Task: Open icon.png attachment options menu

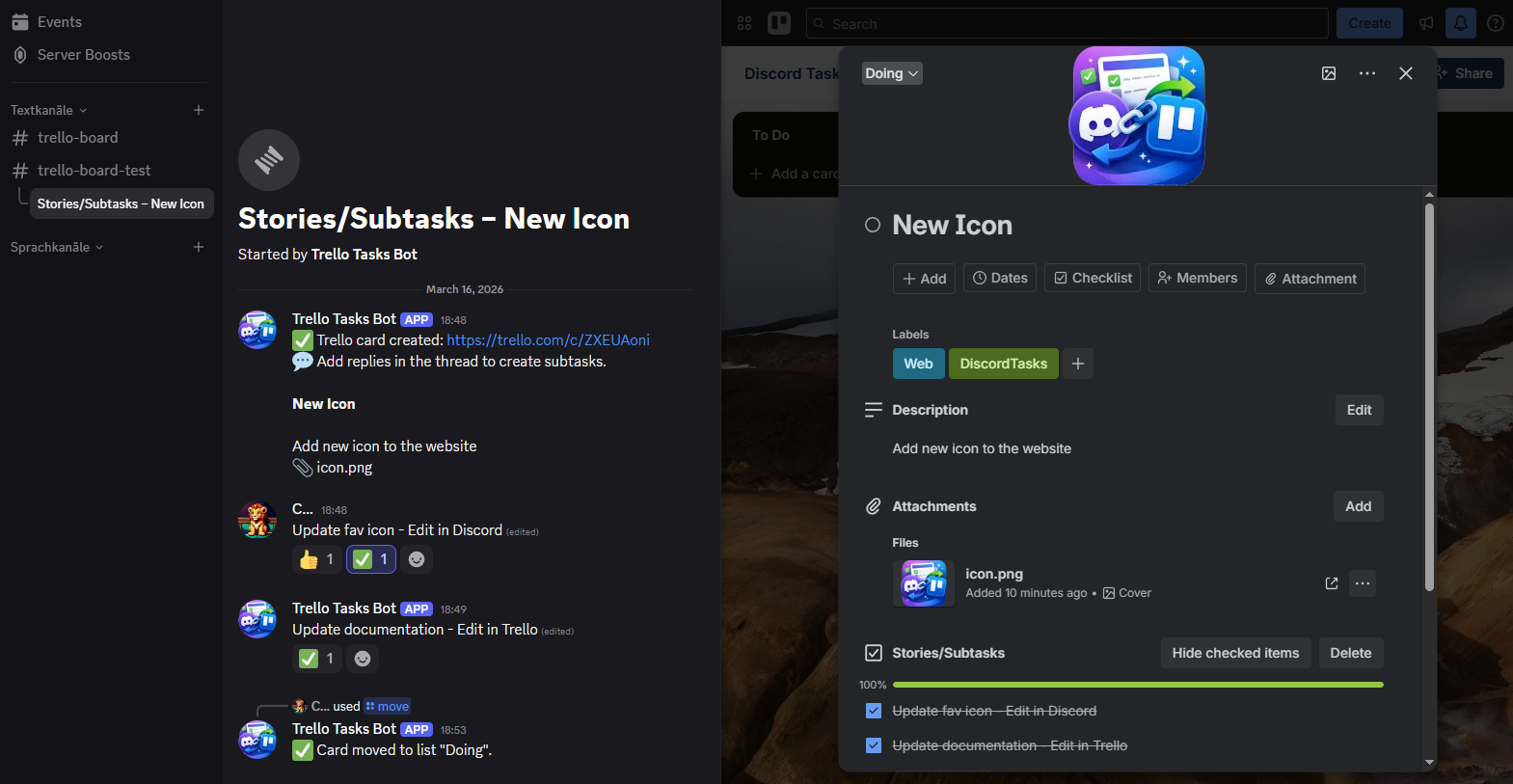Action: [x=1363, y=583]
